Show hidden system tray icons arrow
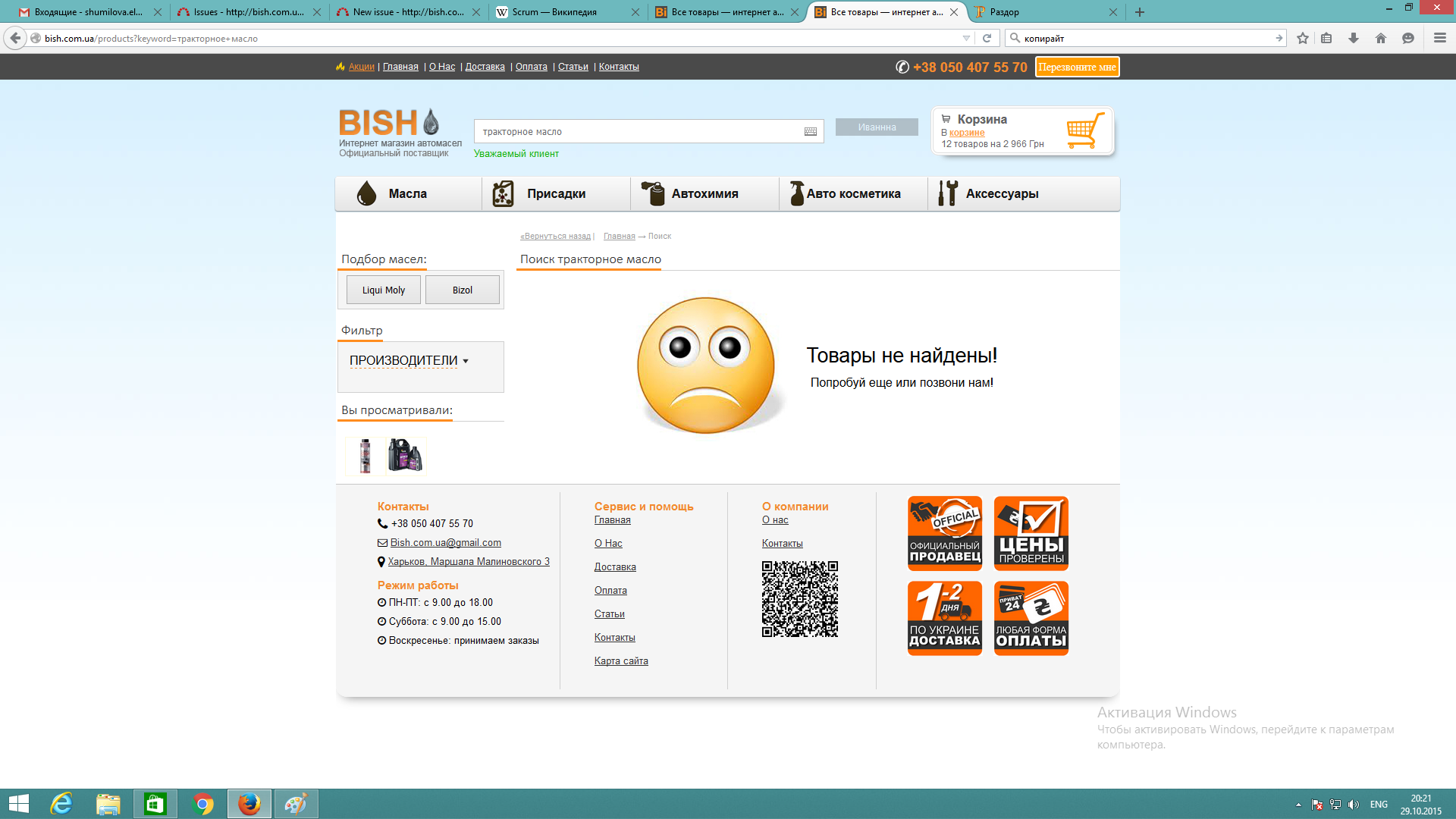The image size is (1456, 819). 1298,805
